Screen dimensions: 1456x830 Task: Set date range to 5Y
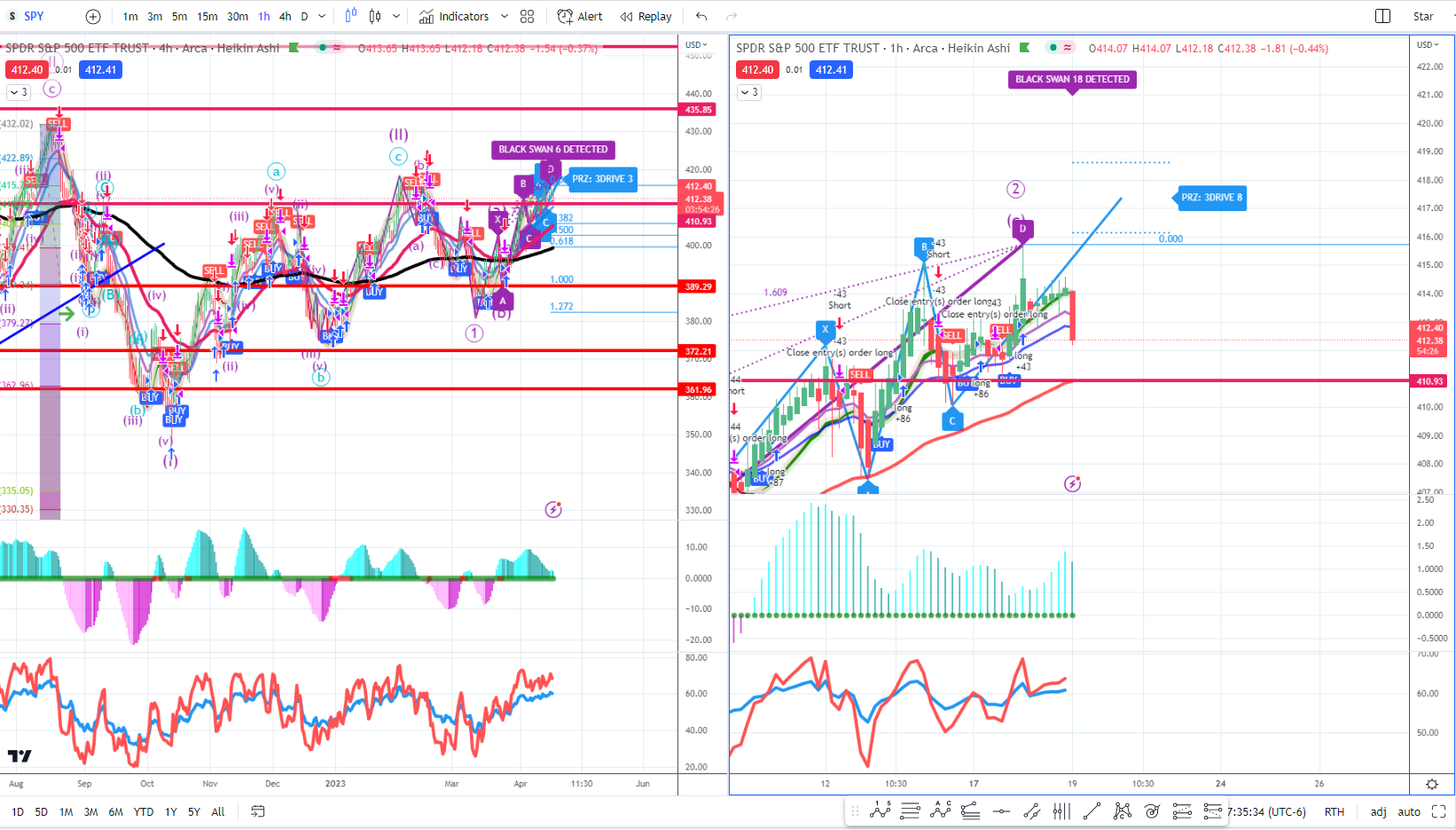coord(193,811)
